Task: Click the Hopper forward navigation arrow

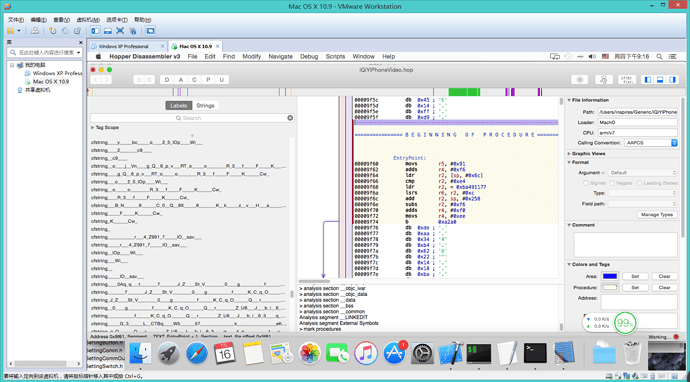Action: (106, 80)
